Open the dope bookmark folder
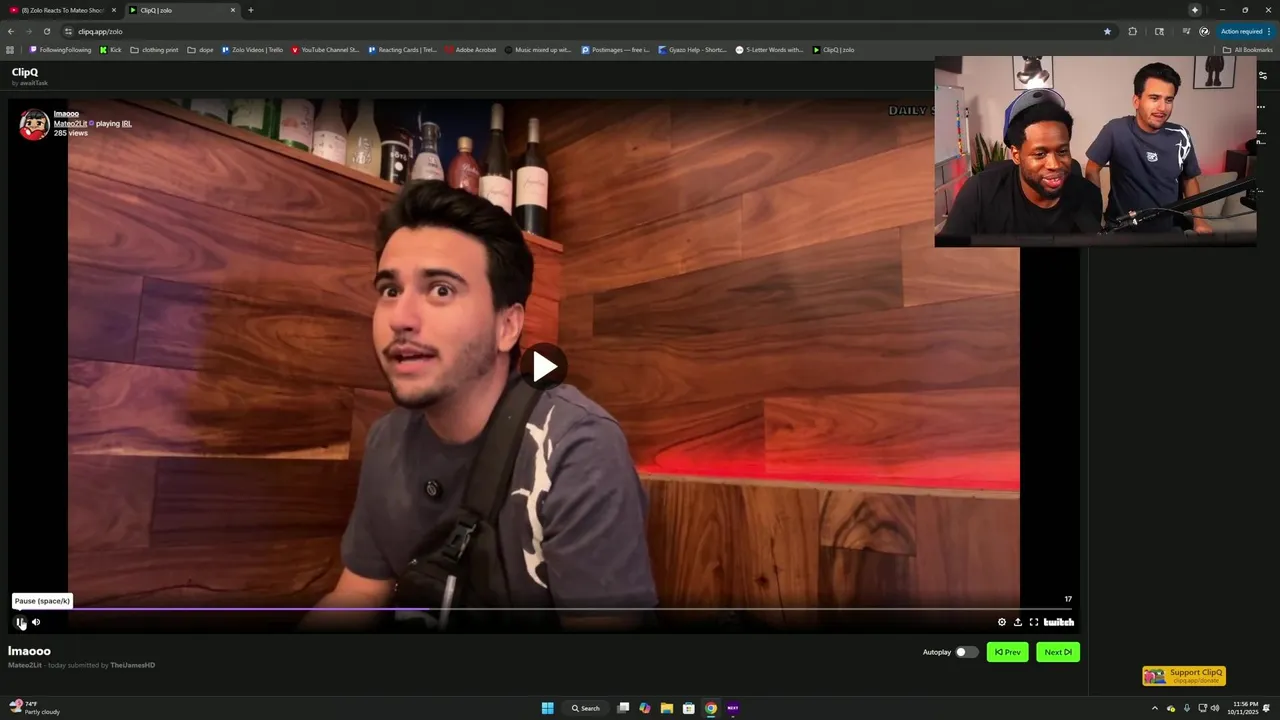1280x720 pixels. [x=200, y=49]
